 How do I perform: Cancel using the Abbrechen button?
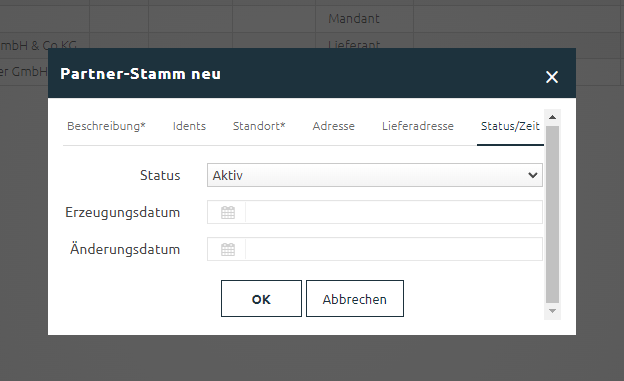click(x=355, y=299)
